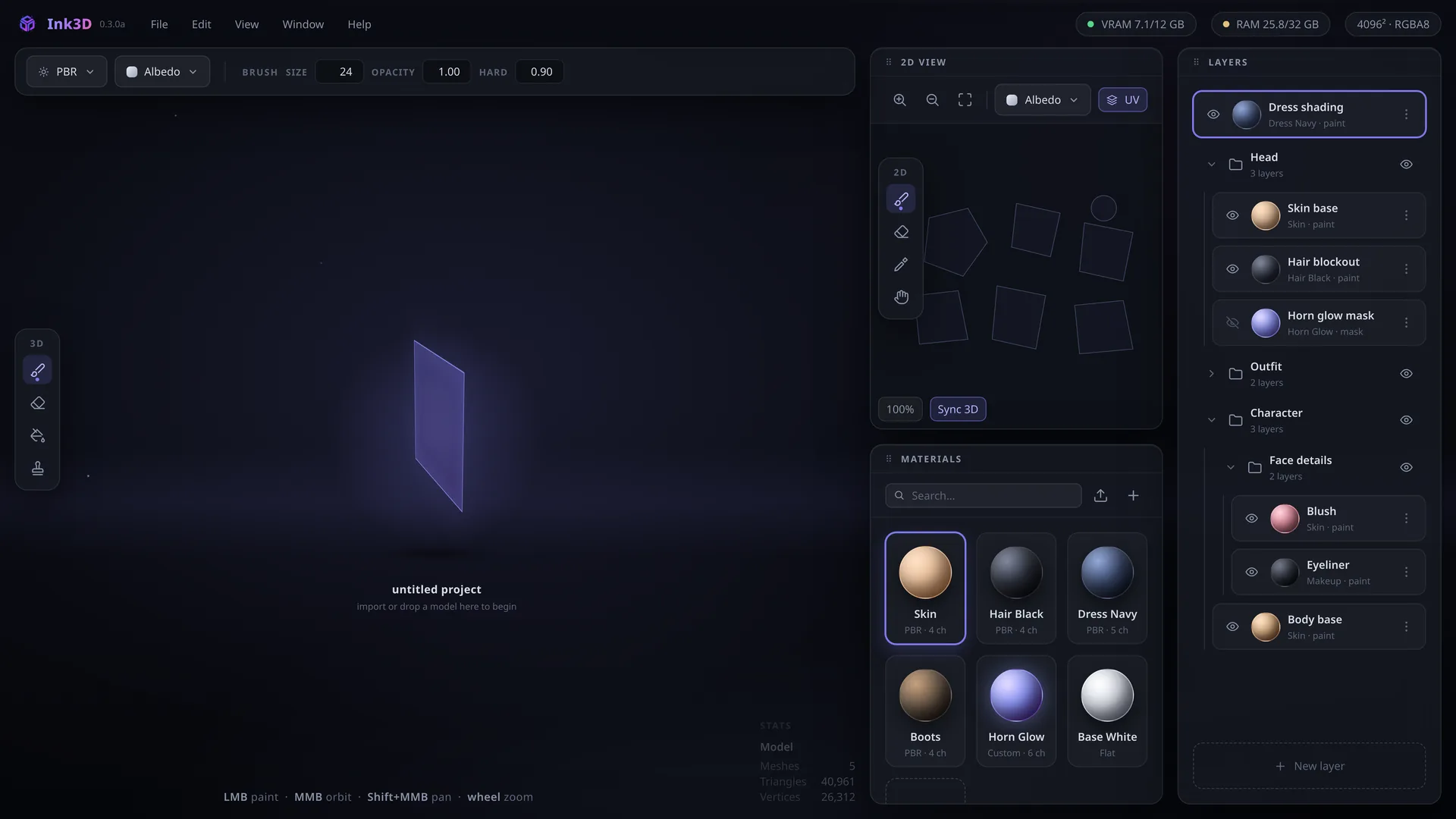Show the hidden Horn glow mask layer
The image size is (1456, 819).
click(x=1232, y=323)
